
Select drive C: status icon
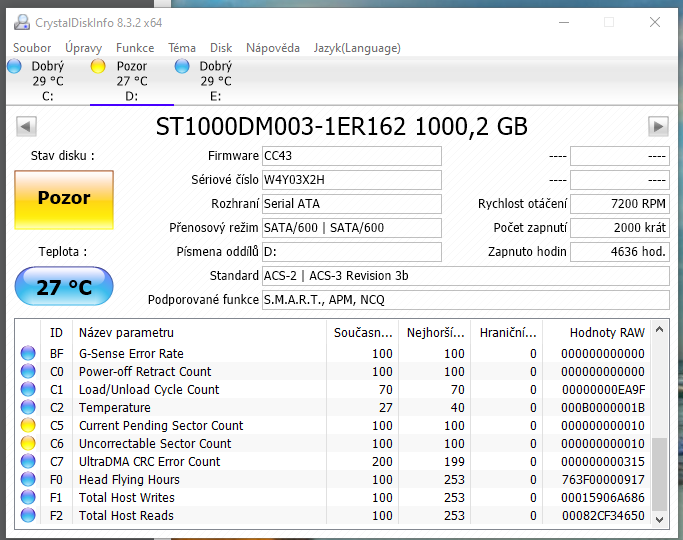[14, 67]
